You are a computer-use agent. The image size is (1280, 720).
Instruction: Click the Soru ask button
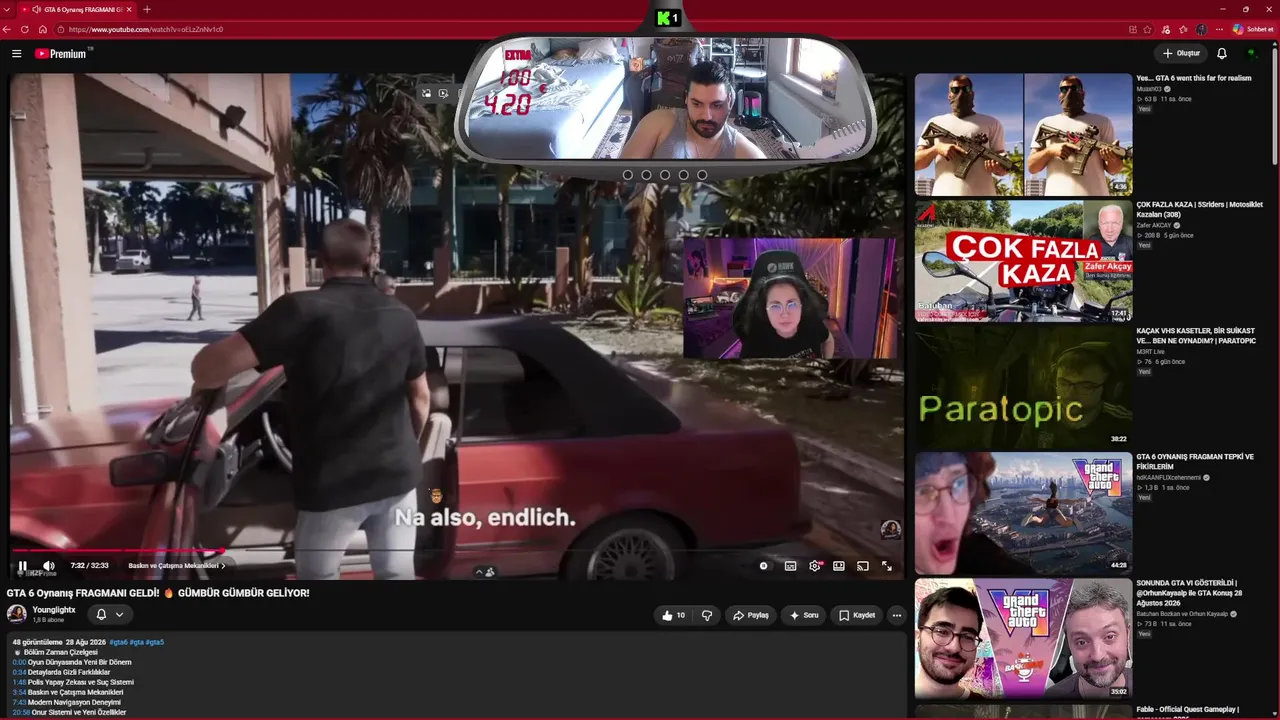point(804,615)
